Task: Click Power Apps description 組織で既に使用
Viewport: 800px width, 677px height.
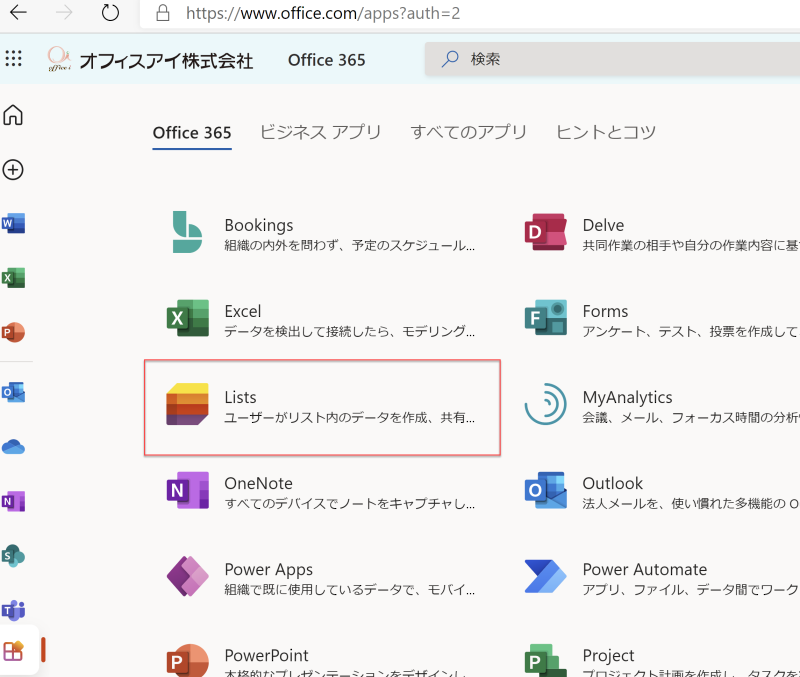Action: click(x=349, y=590)
